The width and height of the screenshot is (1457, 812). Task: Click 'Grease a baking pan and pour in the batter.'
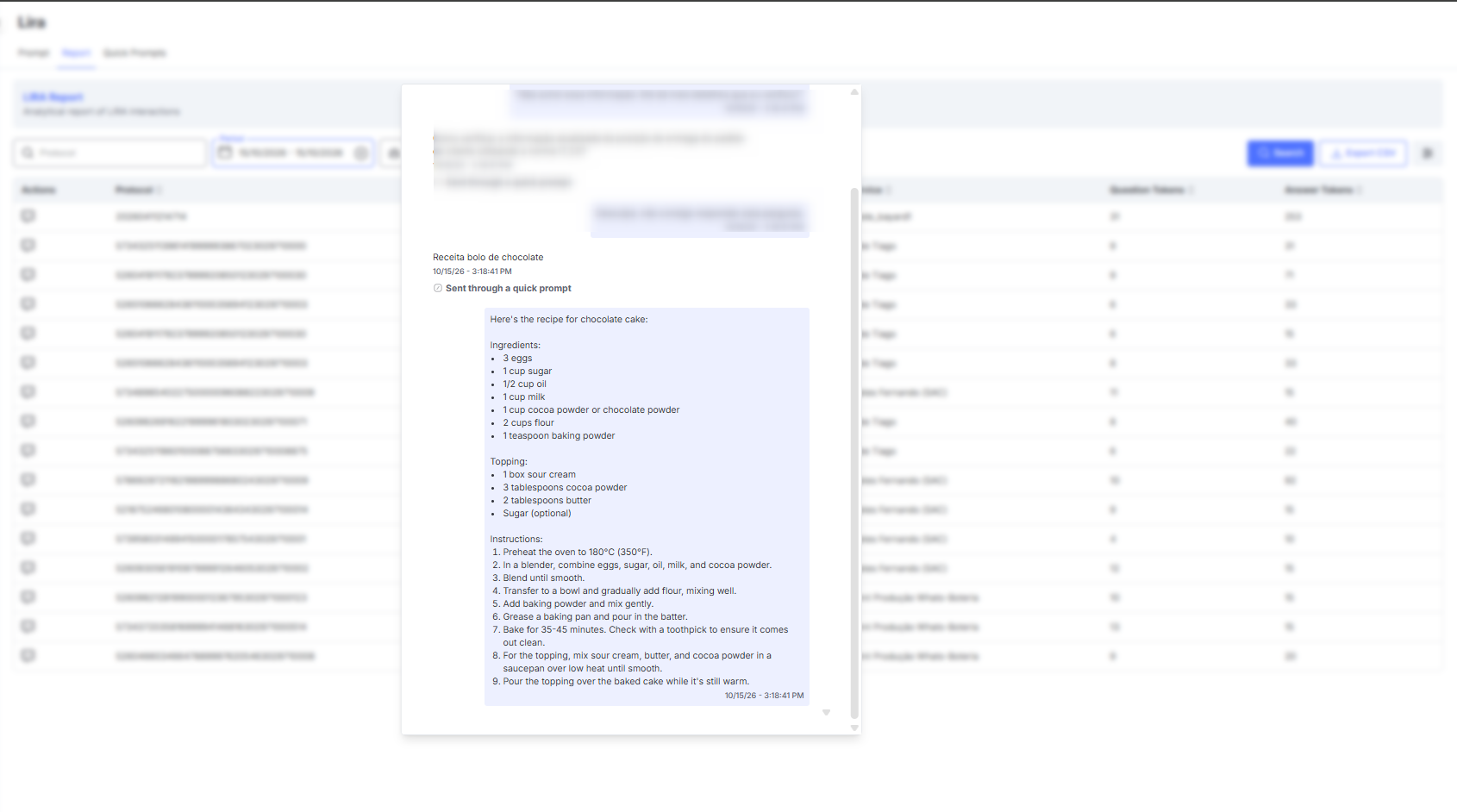click(596, 617)
